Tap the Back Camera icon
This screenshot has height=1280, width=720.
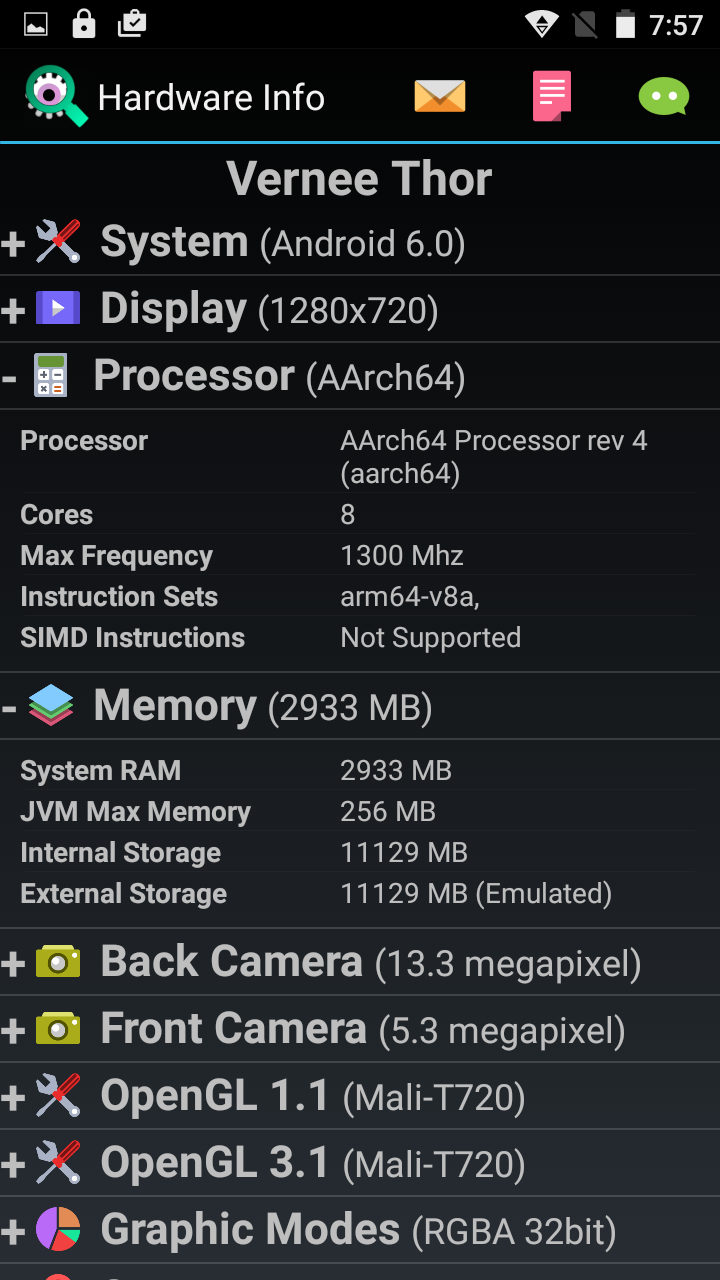tap(58, 962)
